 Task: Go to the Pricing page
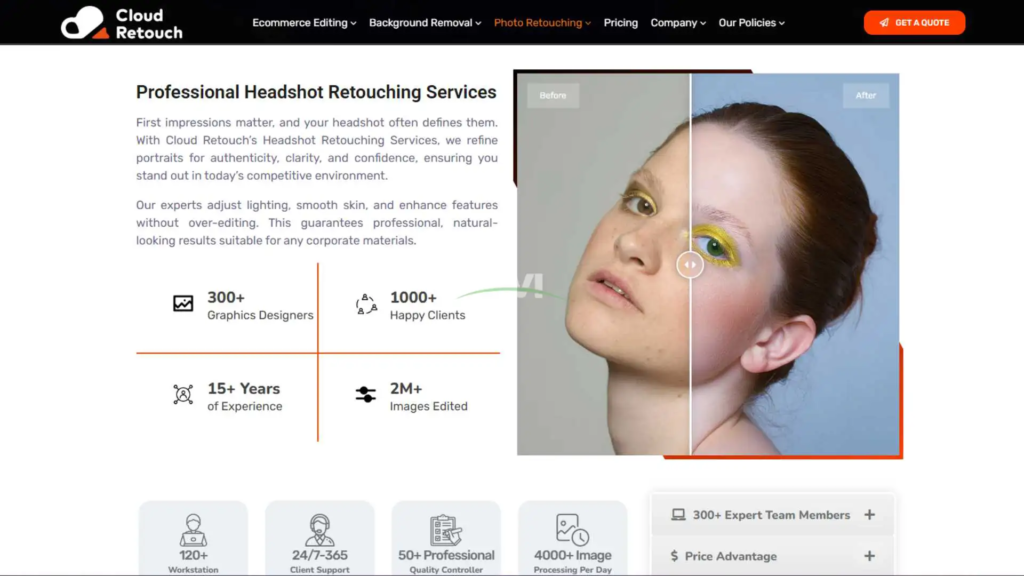(620, 23)
